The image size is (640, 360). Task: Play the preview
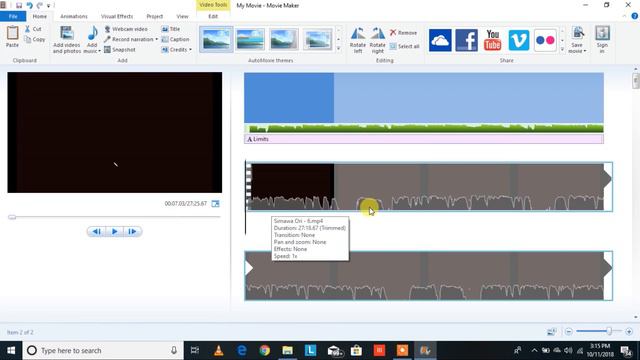pos(115,231)
